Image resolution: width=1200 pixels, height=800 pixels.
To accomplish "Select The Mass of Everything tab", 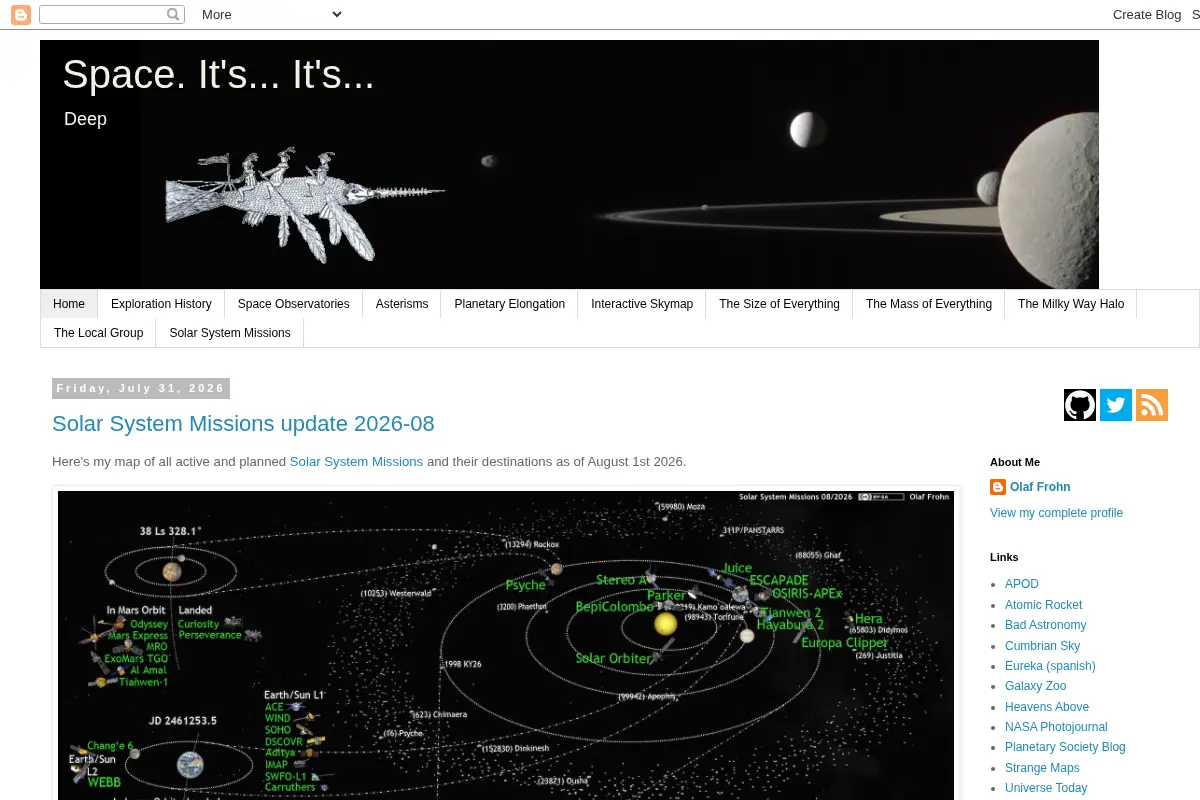I will coord(929,304).
